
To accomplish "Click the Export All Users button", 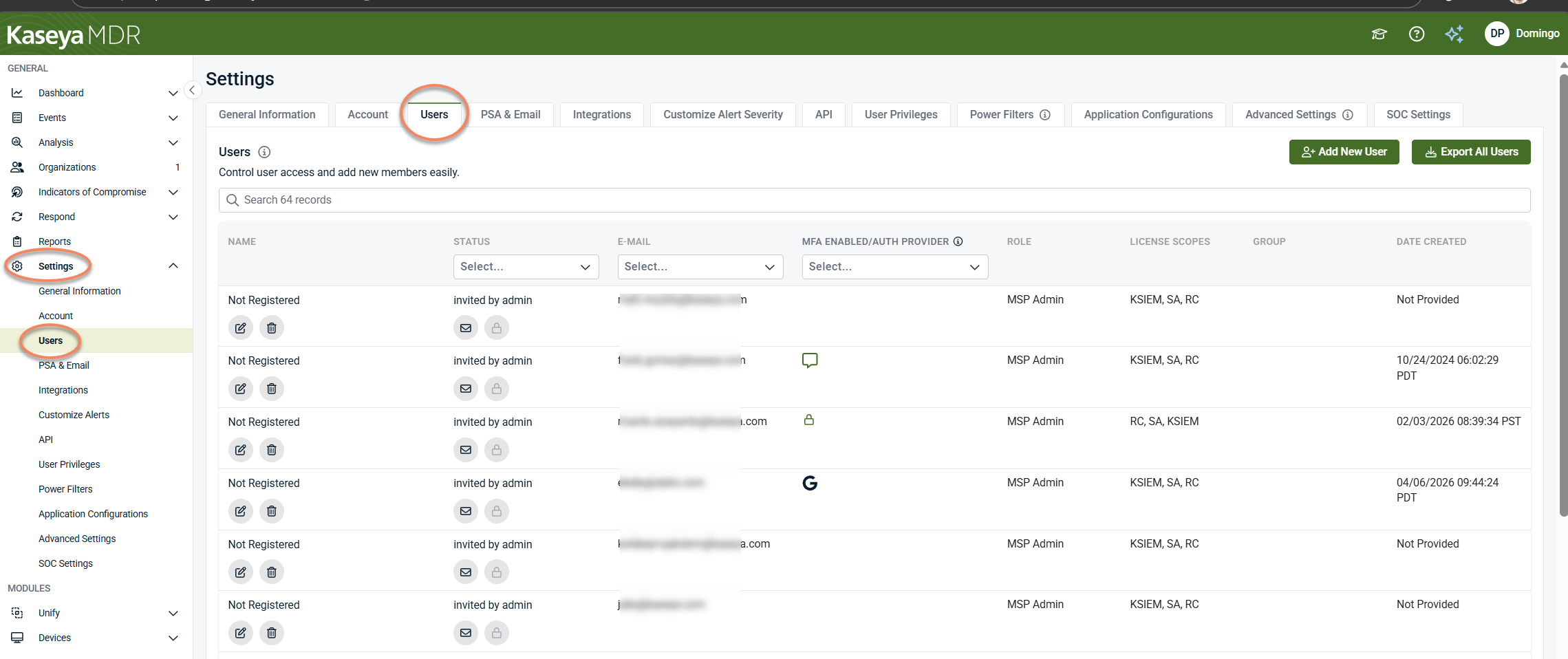I will pyautogui.click(x=1471, y=152).
